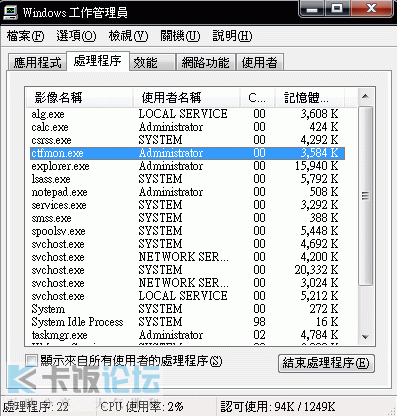Open the 檢視(V) menu
Image resolution: width=397 pixels, height=416 pixels.
[x=128, y=36]
